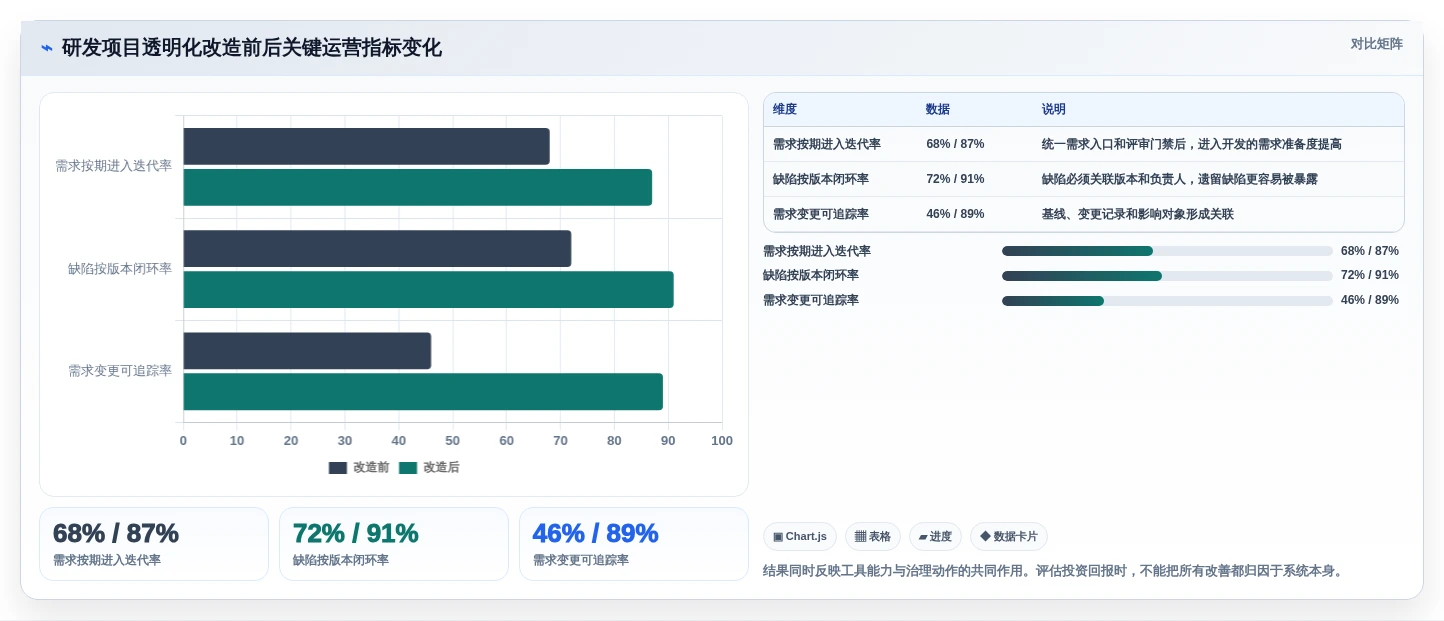
Task: Click the 缺陷按版本闭环率 progress bar
Action: coord(1167,276)
